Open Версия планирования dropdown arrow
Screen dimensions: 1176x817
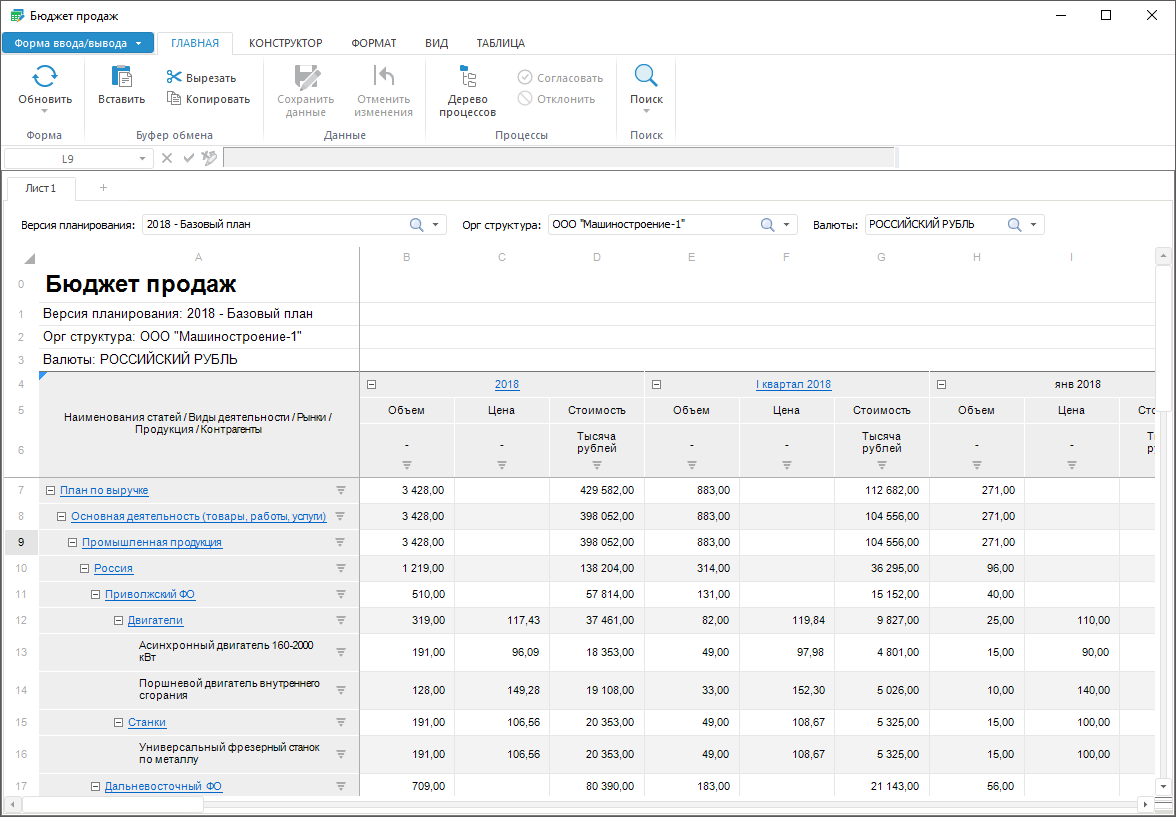[x=436, y=225]
